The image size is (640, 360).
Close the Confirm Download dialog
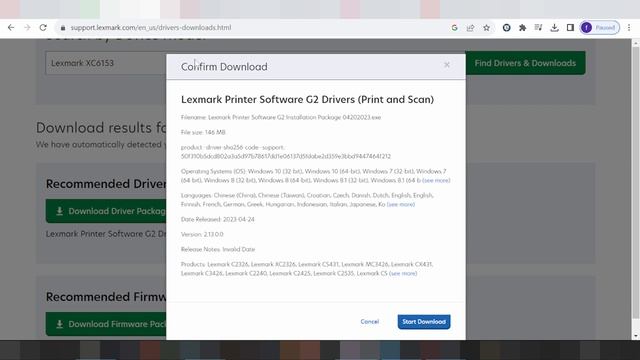[447, 64]
